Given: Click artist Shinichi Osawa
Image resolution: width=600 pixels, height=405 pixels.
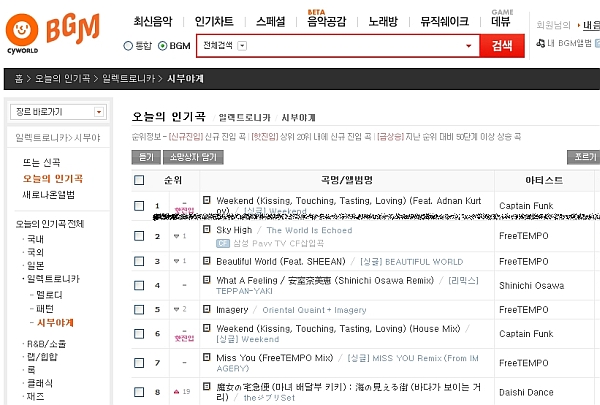Looking at the screenshot, I should 532,286.
